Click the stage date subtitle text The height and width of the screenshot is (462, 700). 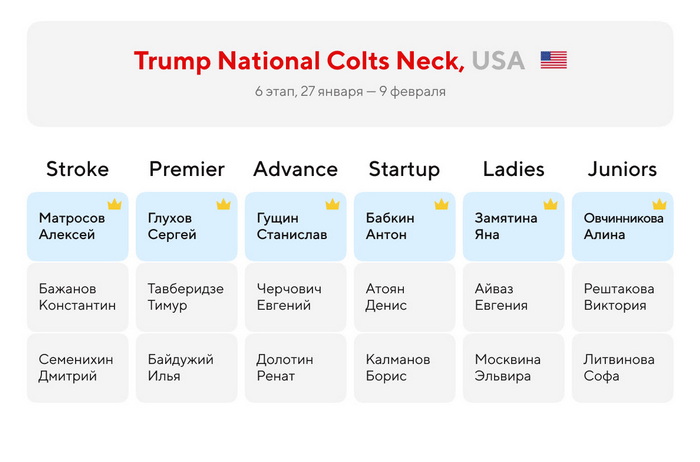[350, 92]
